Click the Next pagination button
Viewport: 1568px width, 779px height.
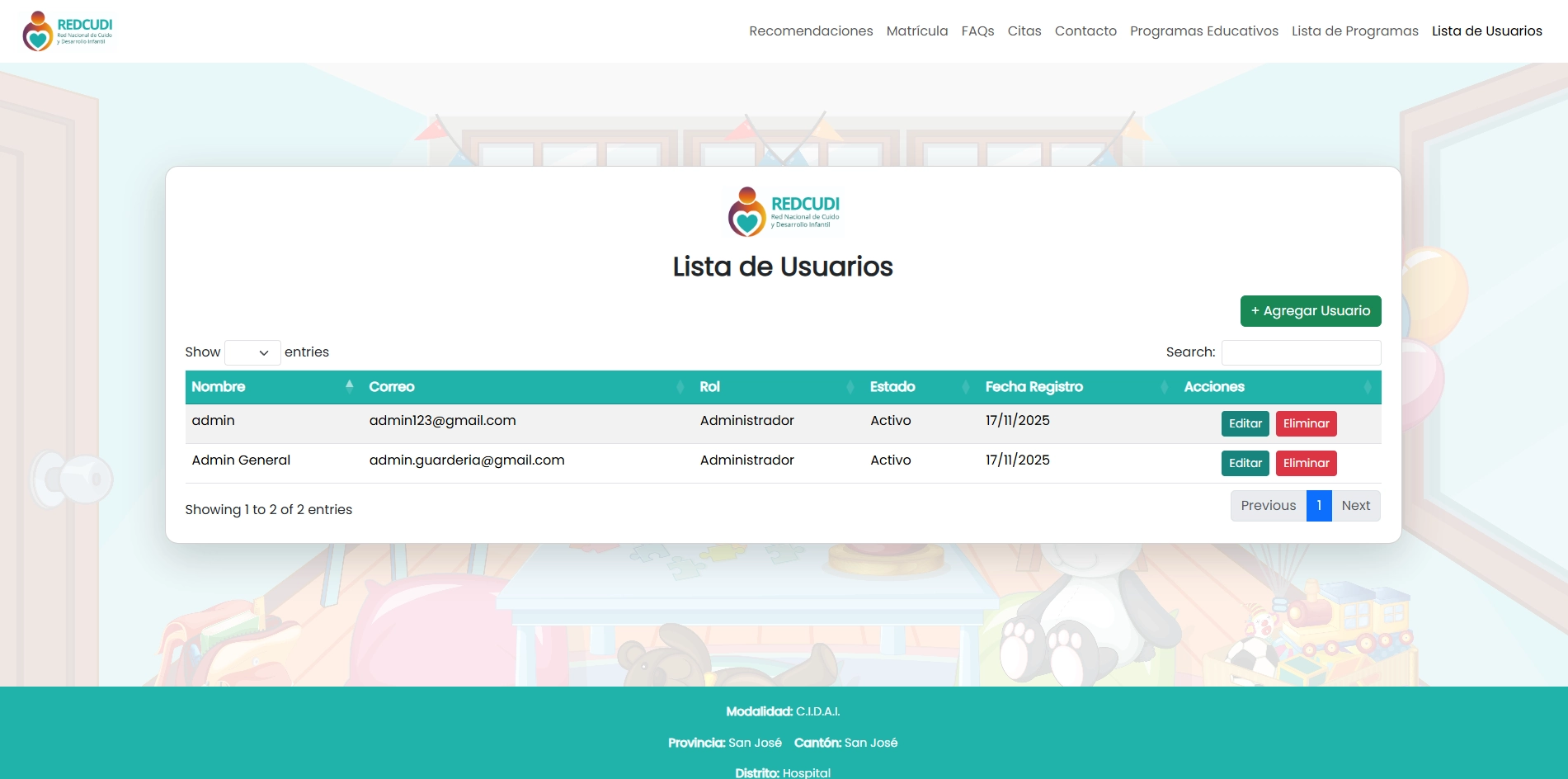pos(1355,505)
